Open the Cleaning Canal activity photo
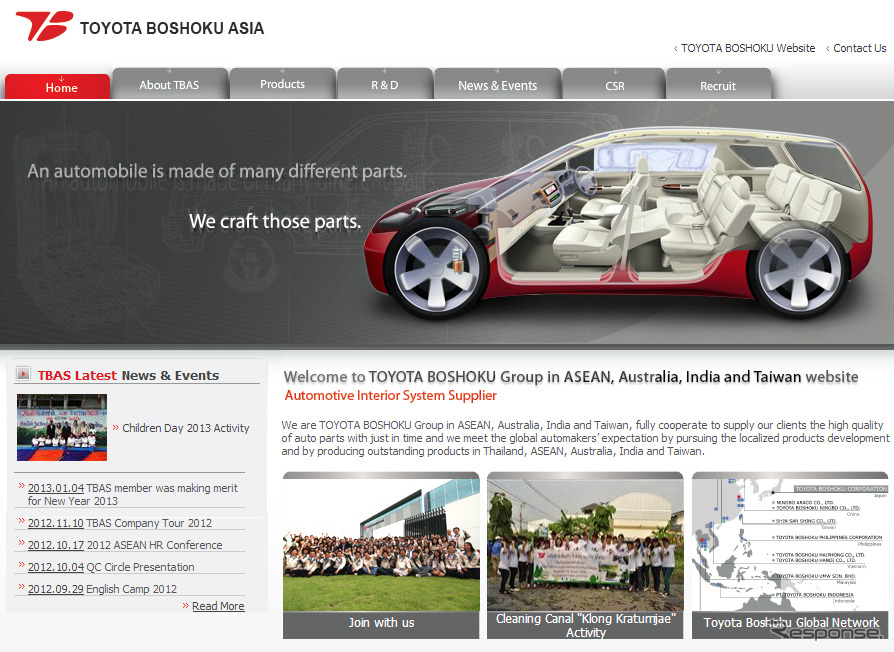The height and width of the screenshot is (652, 894). [x=585, y=544]
